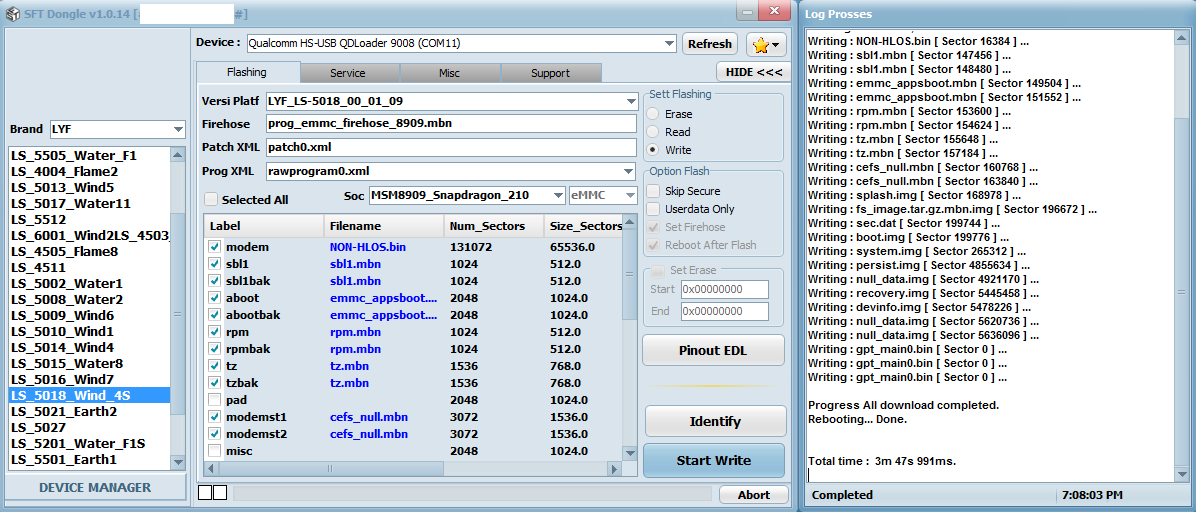1196x512 pixels.
Task: Enable the misc partition checkbox
Action: point(214,451)
